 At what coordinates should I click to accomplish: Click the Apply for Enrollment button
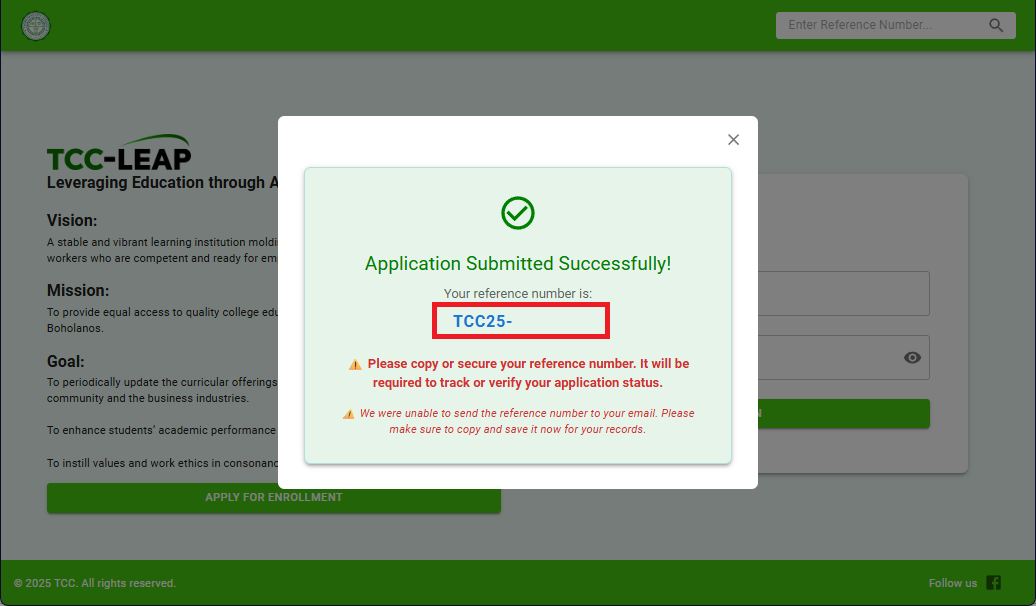(x=274, y=497)
